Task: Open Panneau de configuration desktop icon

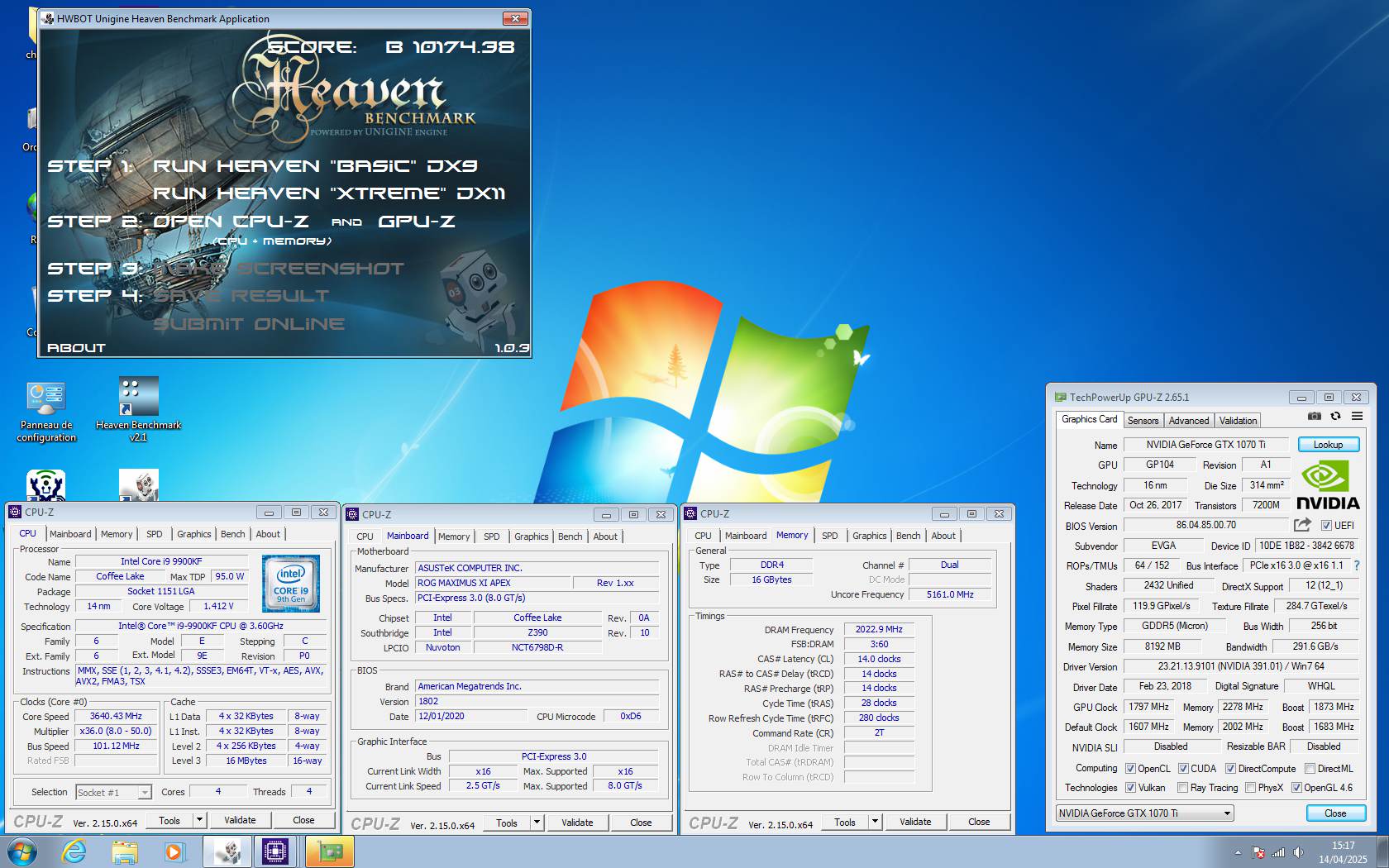Action: point(46,412)
